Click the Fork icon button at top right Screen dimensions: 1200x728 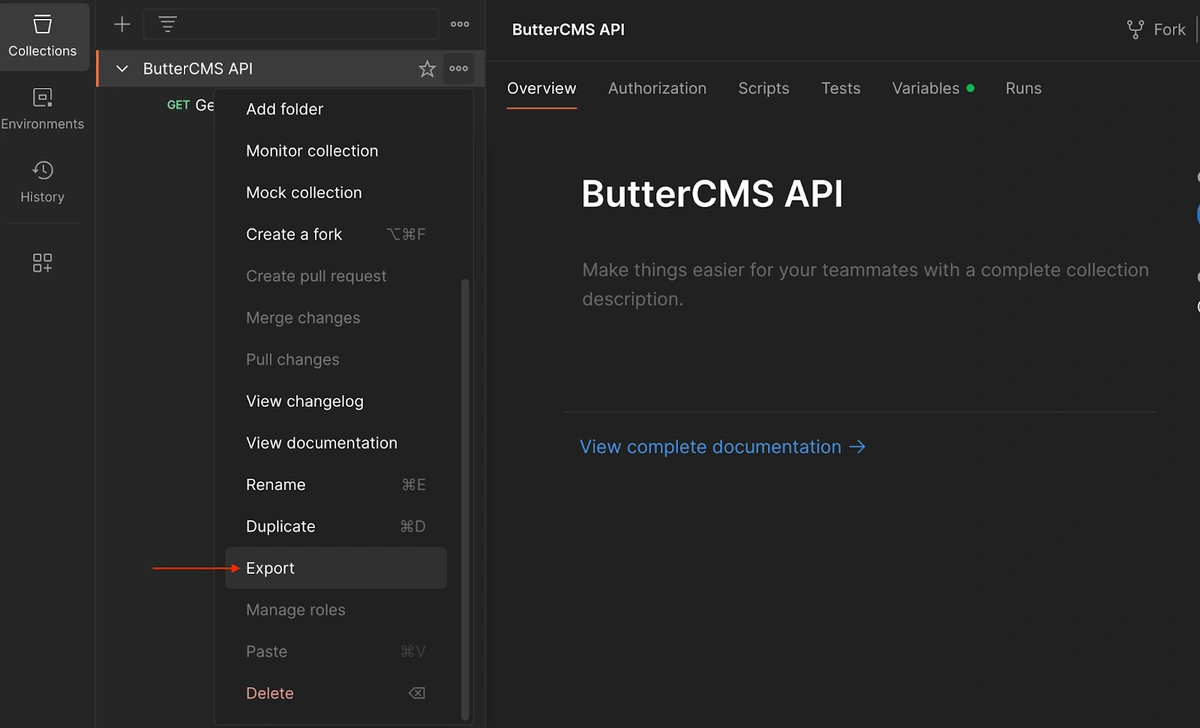[1156, 29]
